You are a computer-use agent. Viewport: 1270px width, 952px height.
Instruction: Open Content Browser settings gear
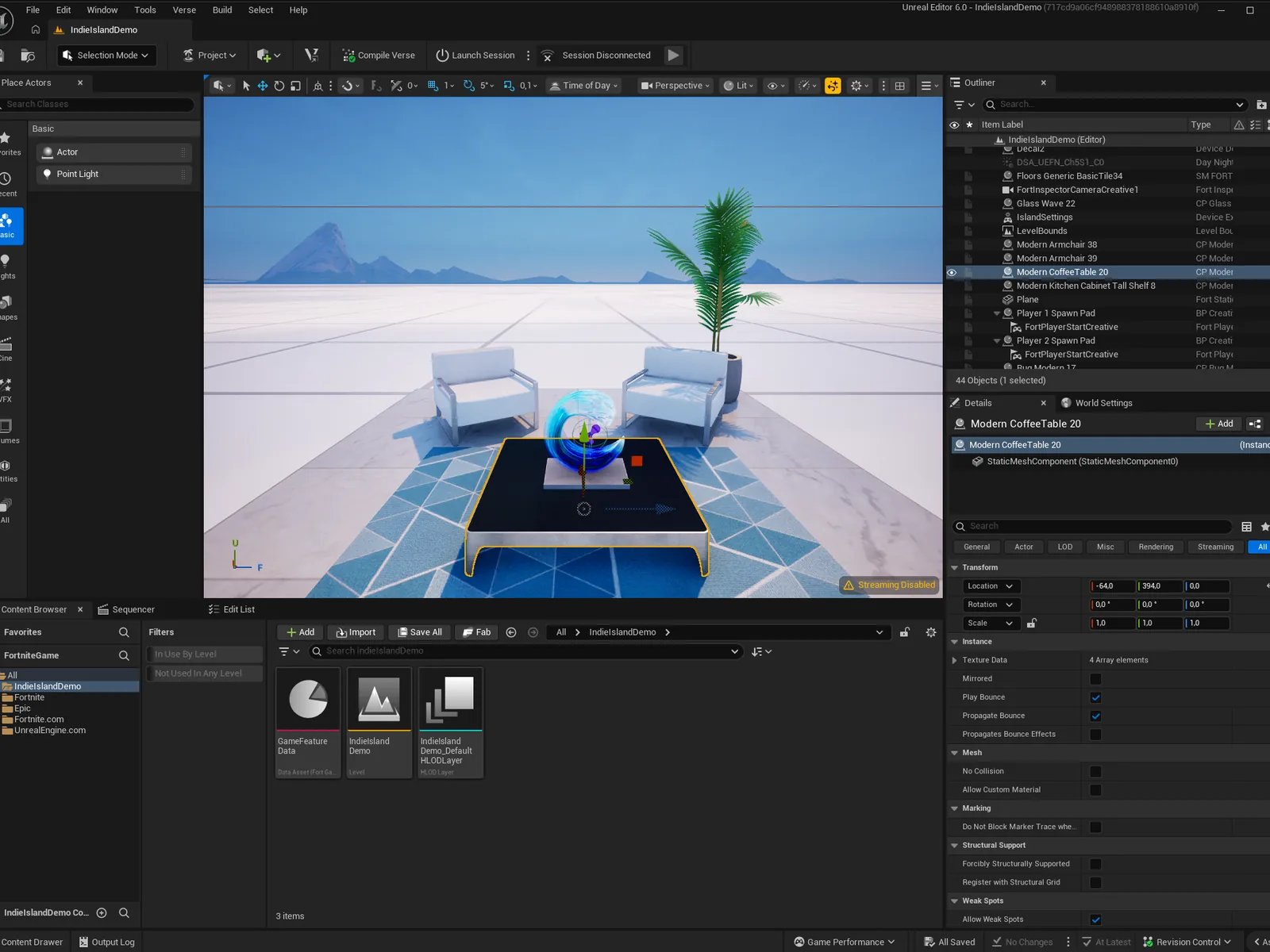pos(931,632)
